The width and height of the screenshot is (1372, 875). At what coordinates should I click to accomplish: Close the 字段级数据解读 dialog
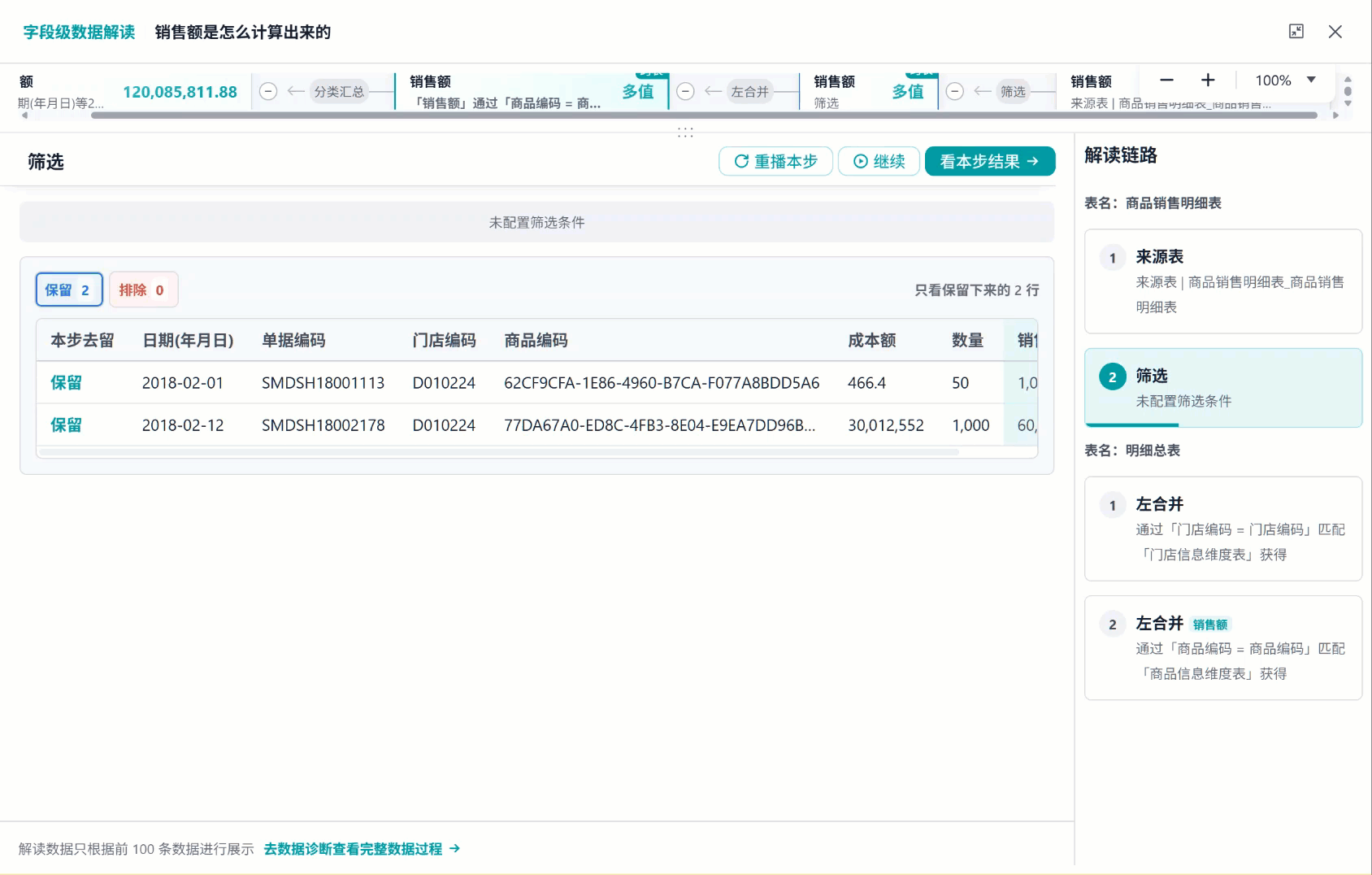pos(1335,32)
